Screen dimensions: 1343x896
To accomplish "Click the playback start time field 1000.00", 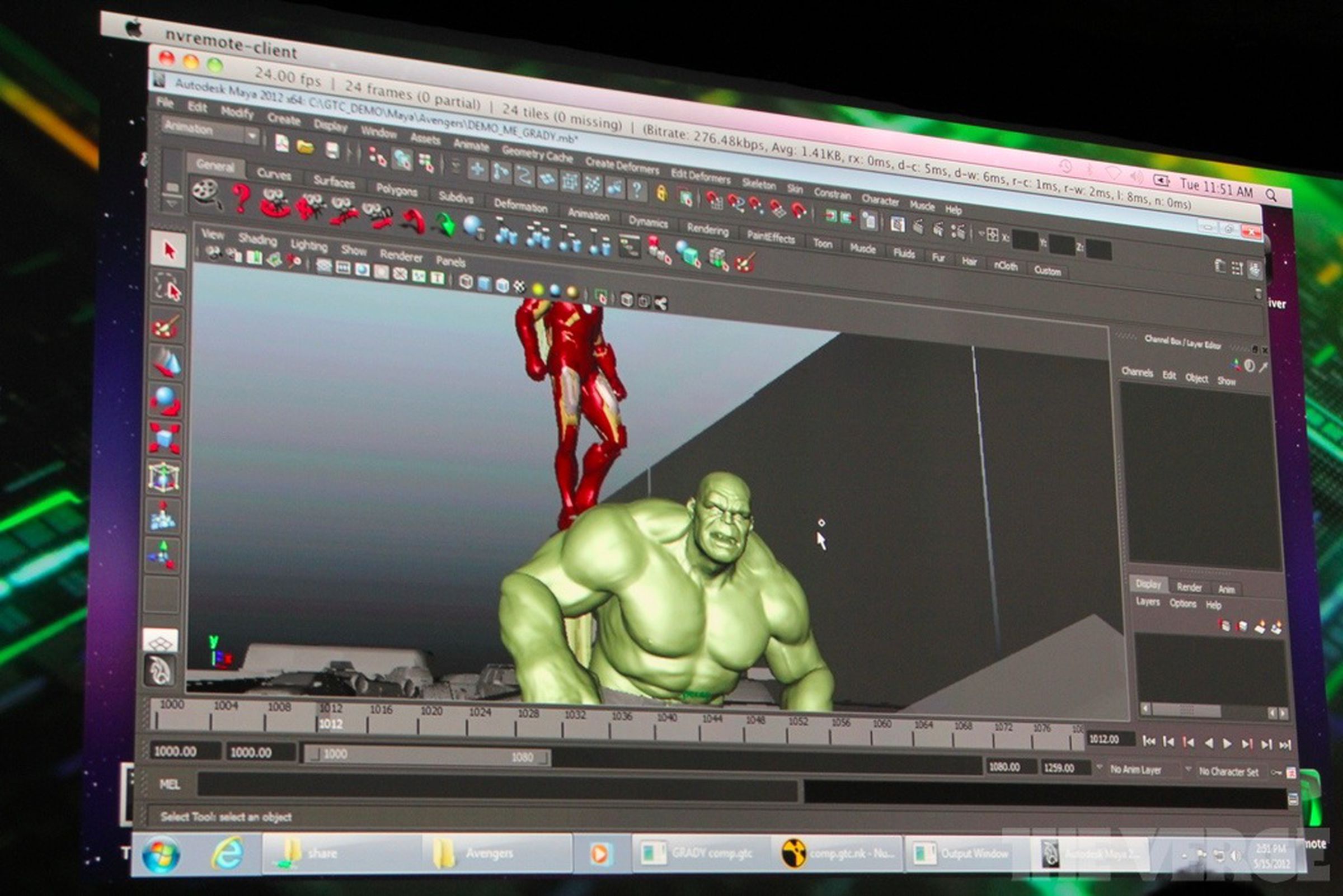I will click(x=261, y=753).
